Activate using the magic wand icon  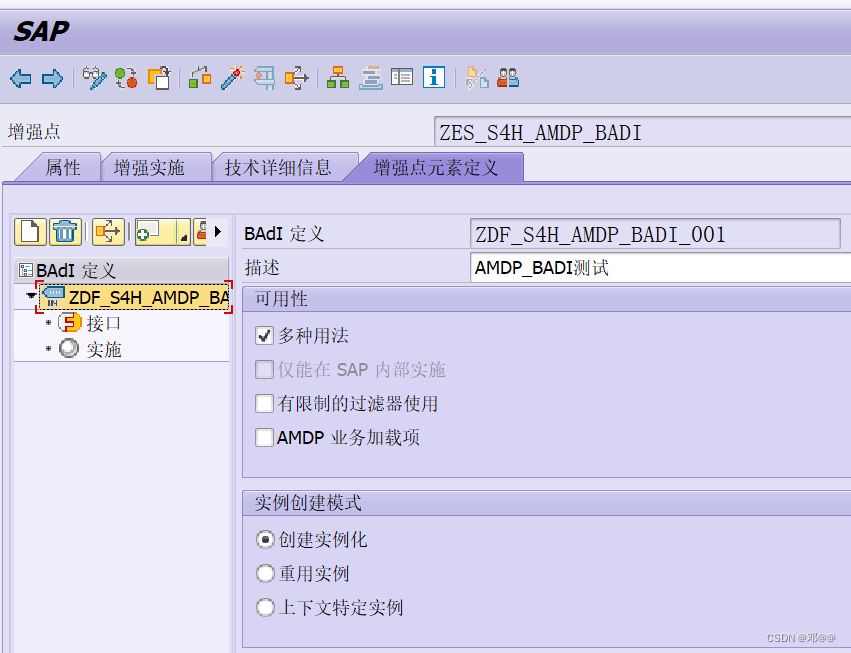233,78
